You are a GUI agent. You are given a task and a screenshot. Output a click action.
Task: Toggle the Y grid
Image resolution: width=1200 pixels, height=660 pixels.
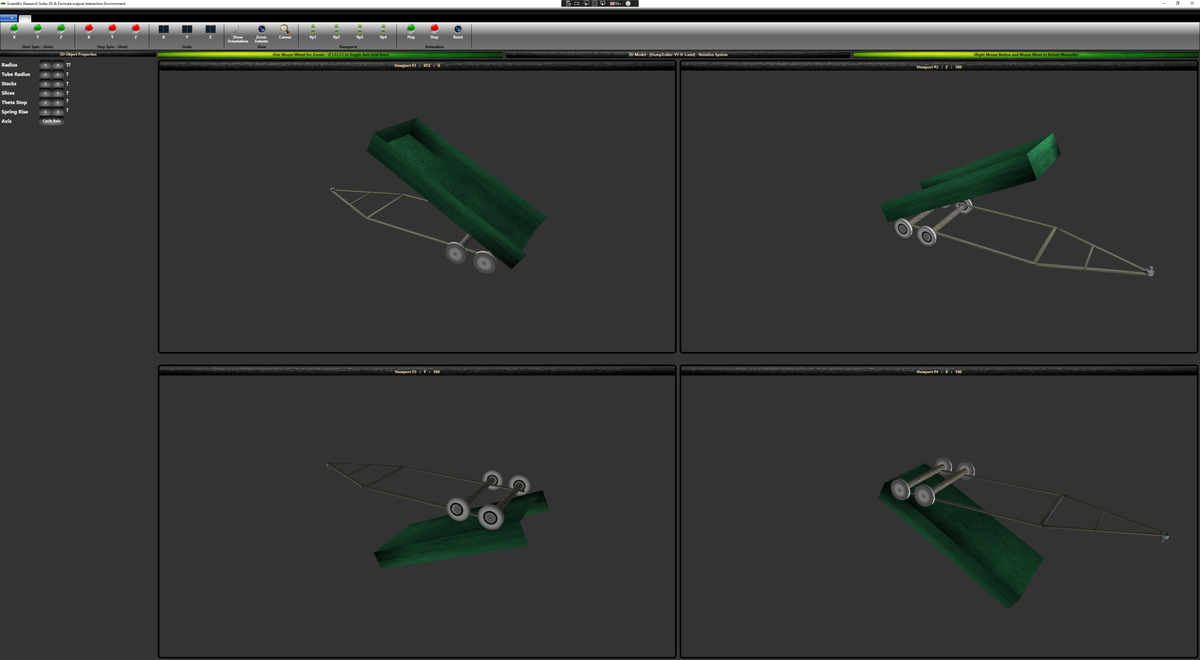185,30
